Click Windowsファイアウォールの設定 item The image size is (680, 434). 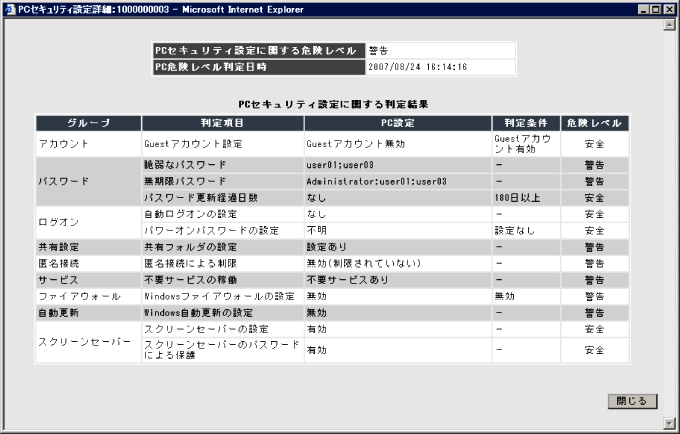(219, 297)
